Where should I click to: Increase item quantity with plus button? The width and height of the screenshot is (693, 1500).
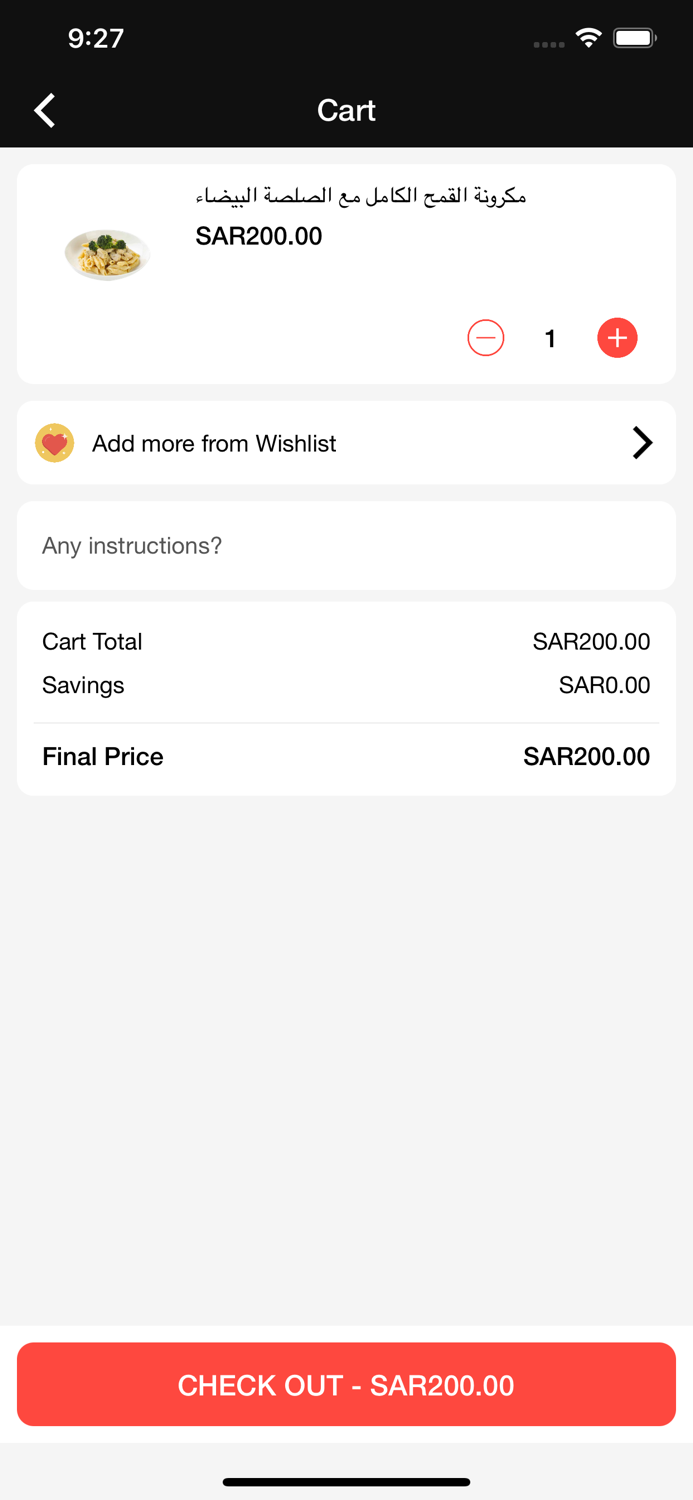pos(617,338)
